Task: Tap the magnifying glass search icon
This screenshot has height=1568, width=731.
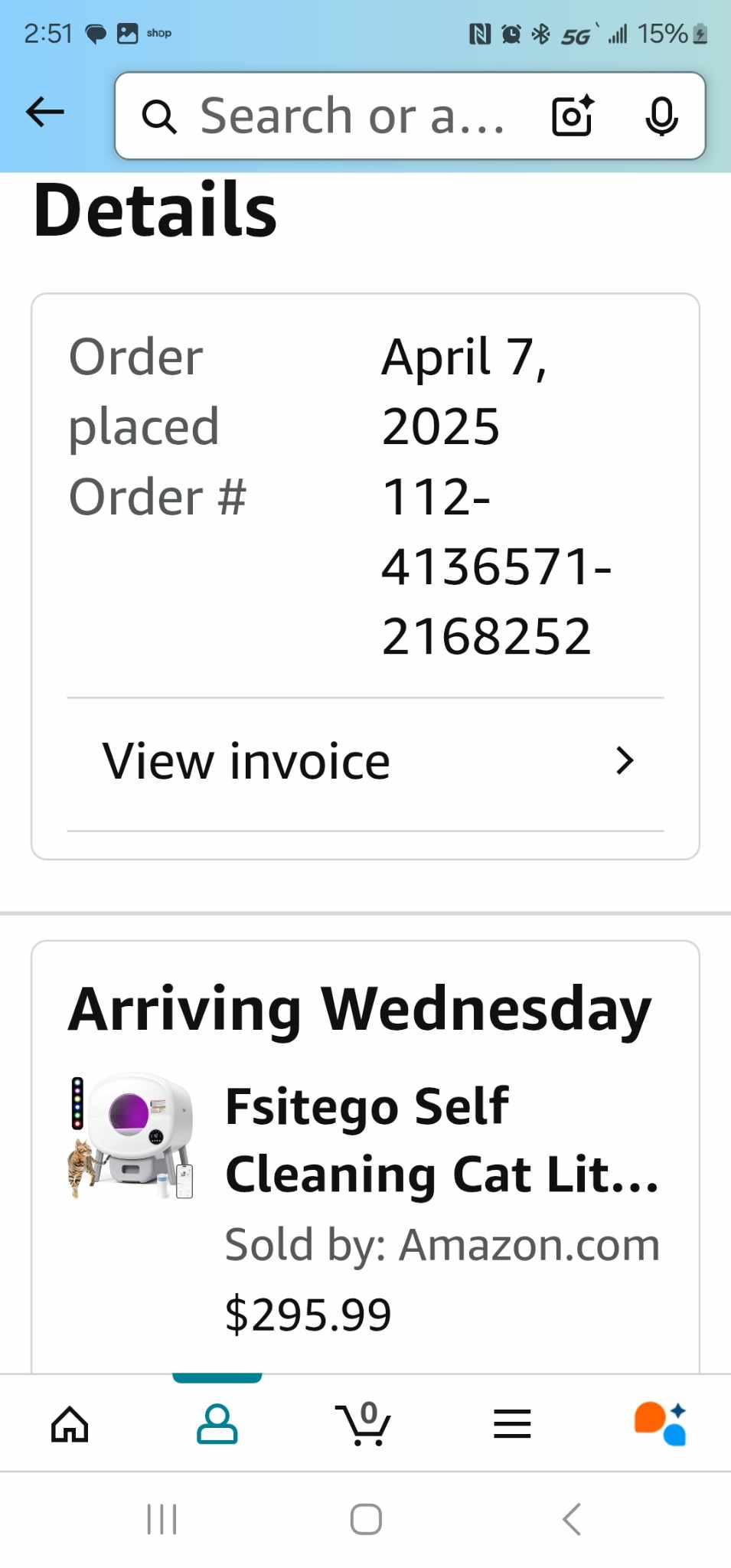Action: click(159, 117)
